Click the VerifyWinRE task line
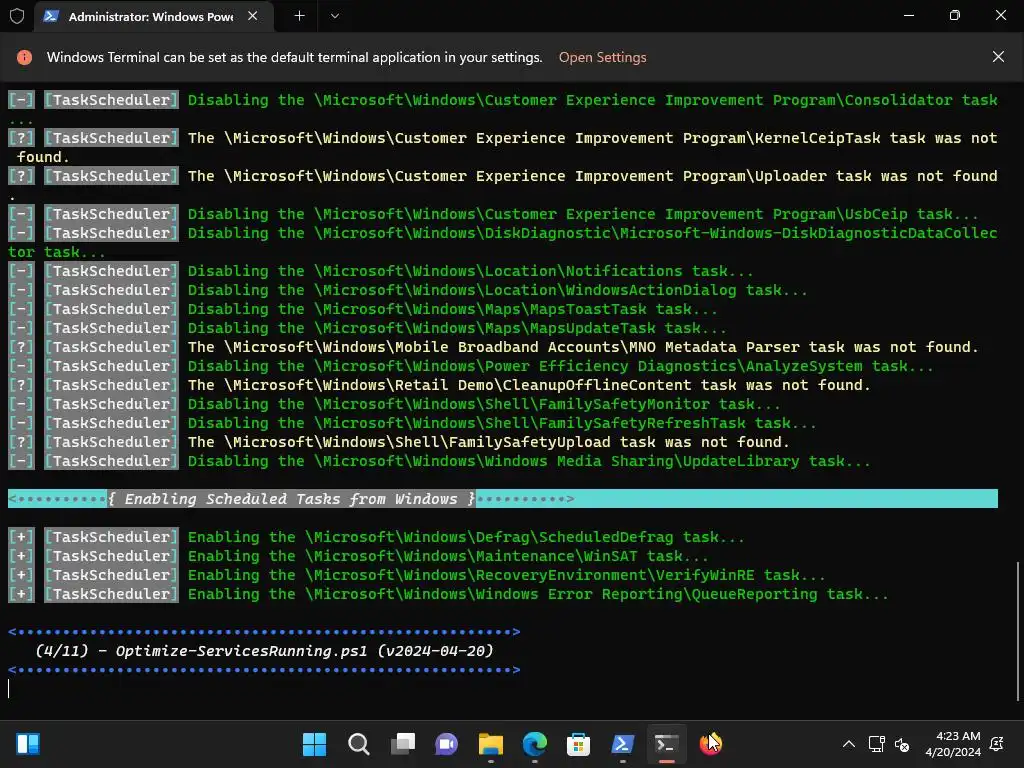Viewport: 1024px width, 768px height. (x=417, y=575)
